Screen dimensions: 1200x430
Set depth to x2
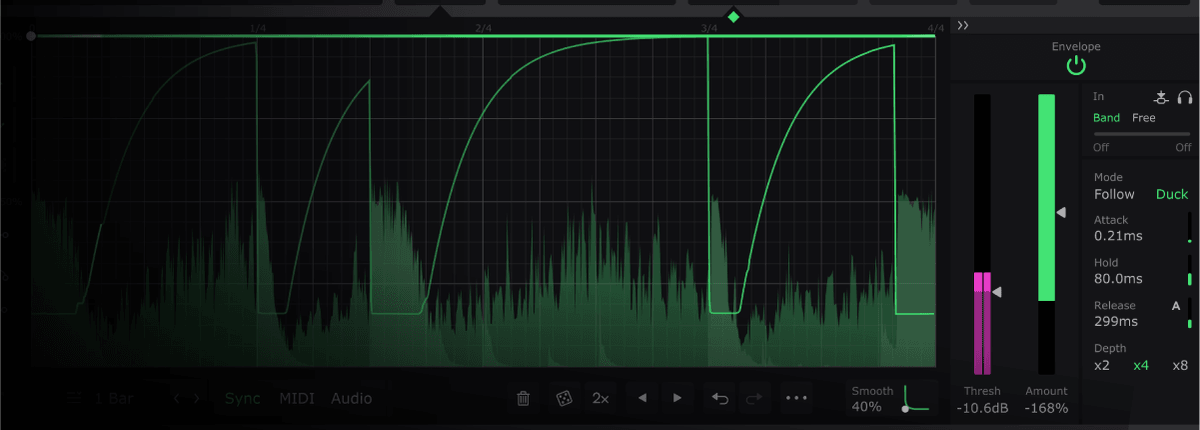pos(1102,366)
